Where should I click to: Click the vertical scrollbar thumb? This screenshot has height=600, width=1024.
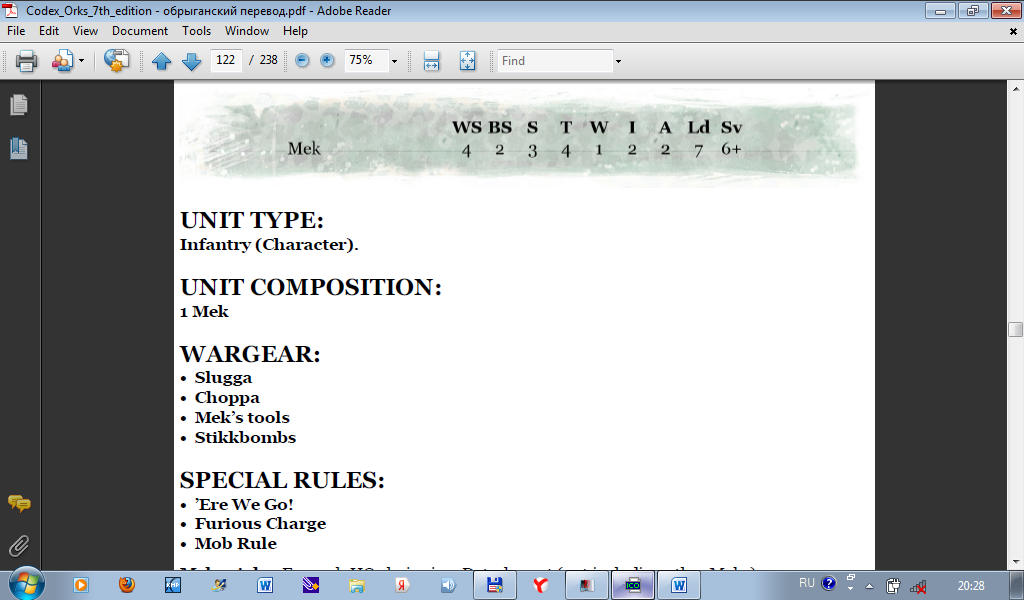tap(1016, 329)
